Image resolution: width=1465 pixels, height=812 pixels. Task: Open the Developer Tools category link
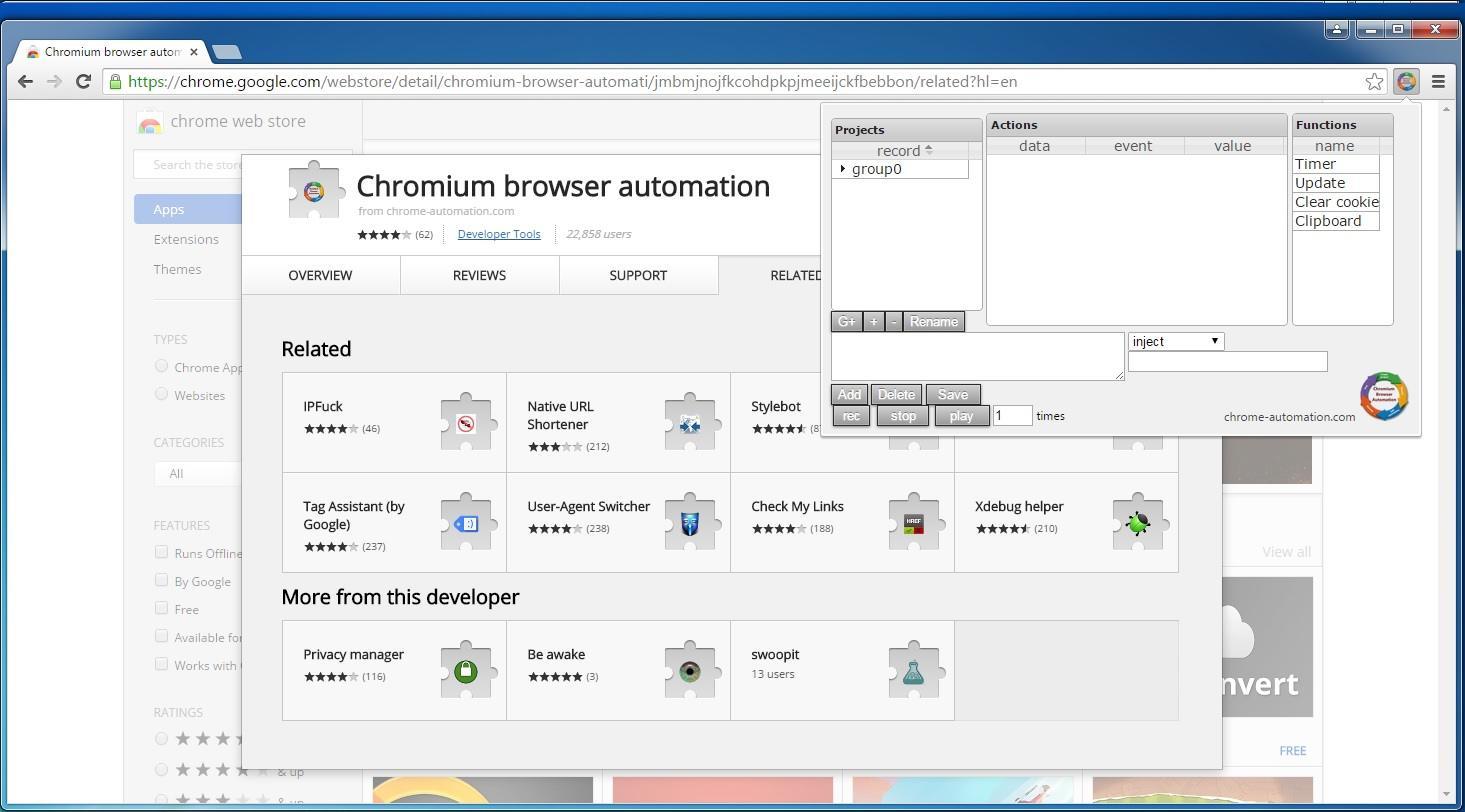point(499,234)
